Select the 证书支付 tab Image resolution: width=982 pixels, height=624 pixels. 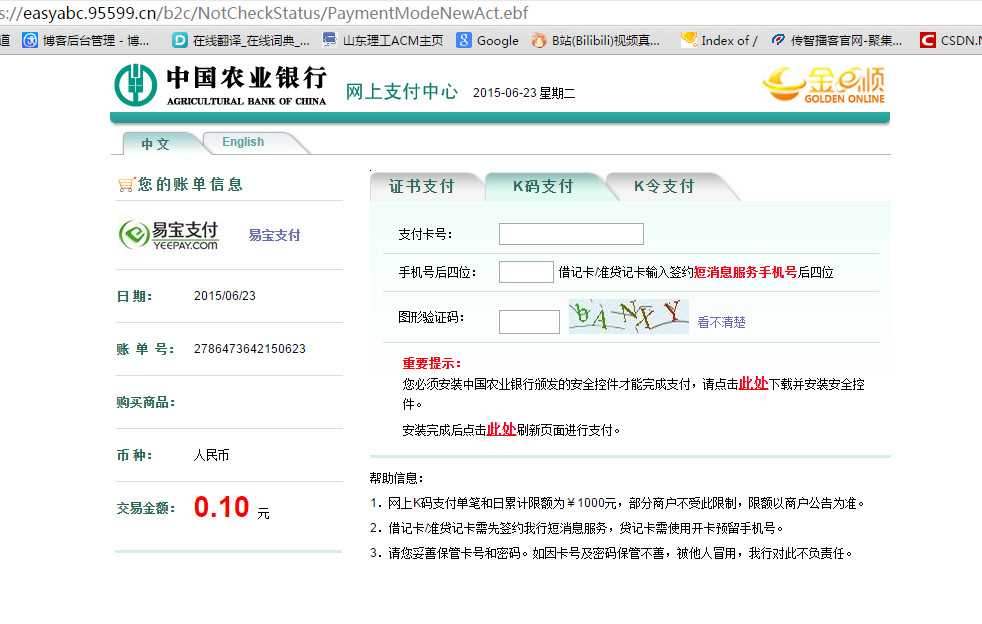[x=421, y=186]
